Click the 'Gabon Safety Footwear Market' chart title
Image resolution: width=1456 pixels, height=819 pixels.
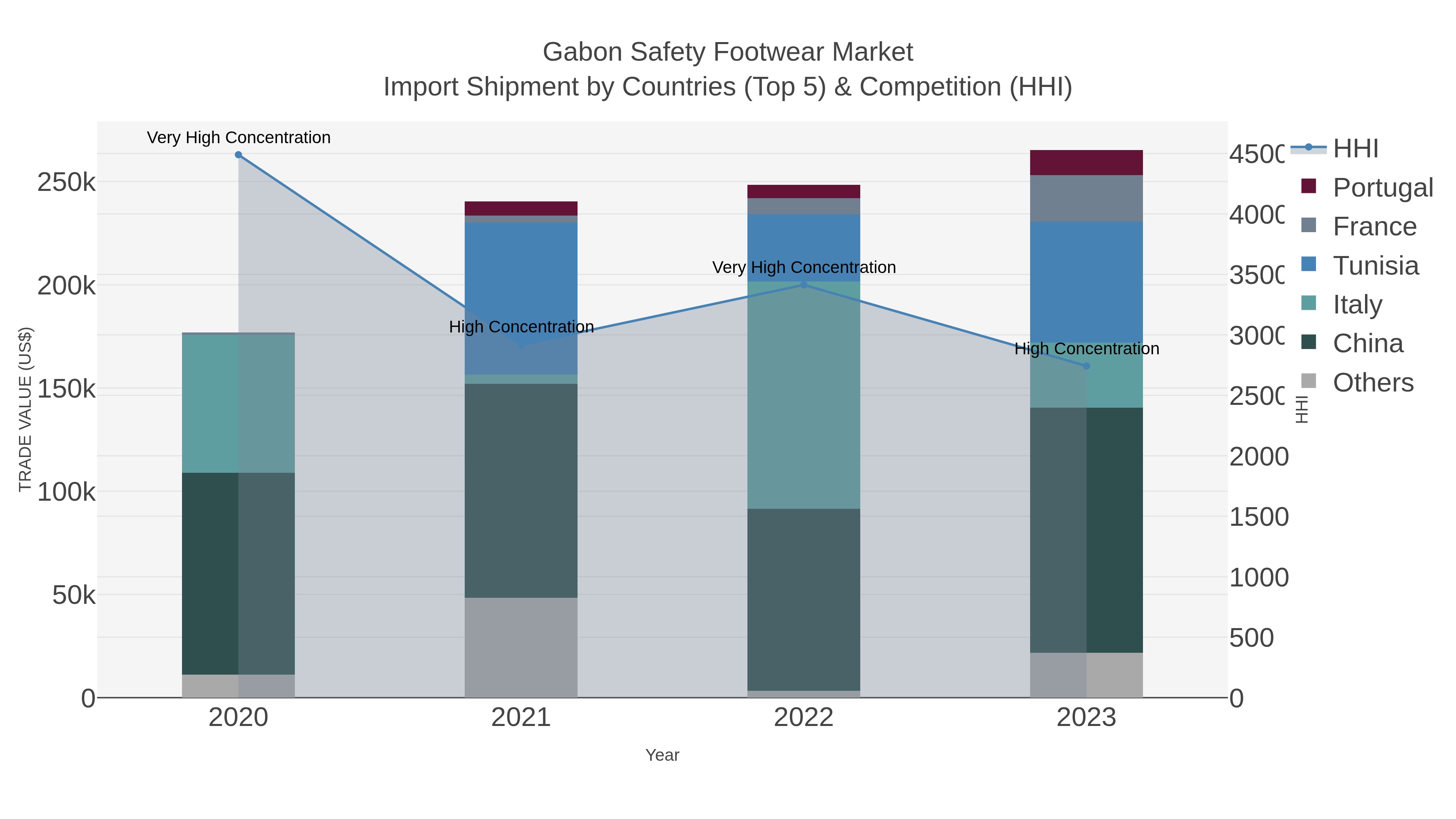click(x=728, y=52)
